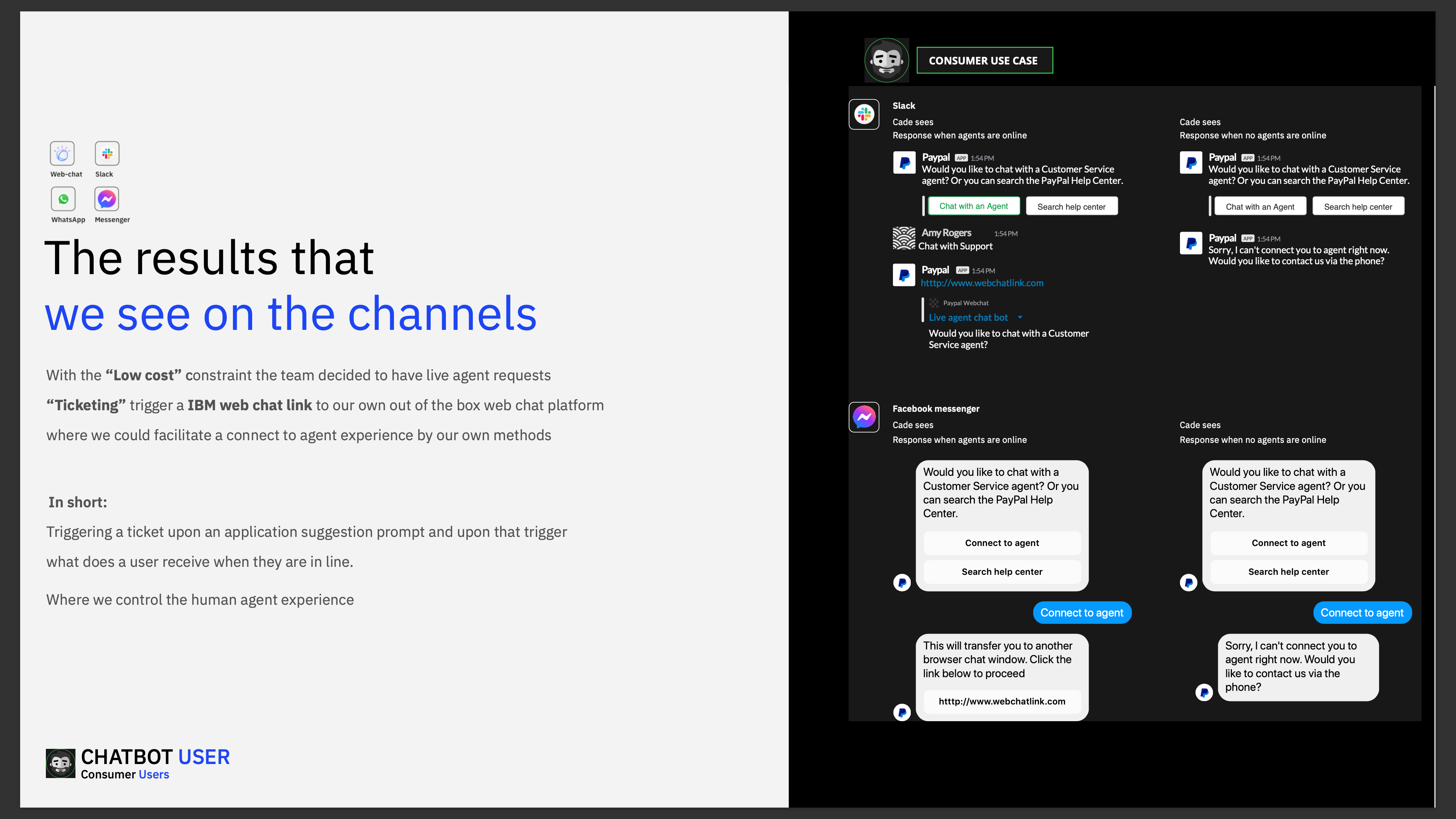Click small Paypal Webchat preview icon
1456x819 pixels.
[934, 303]
